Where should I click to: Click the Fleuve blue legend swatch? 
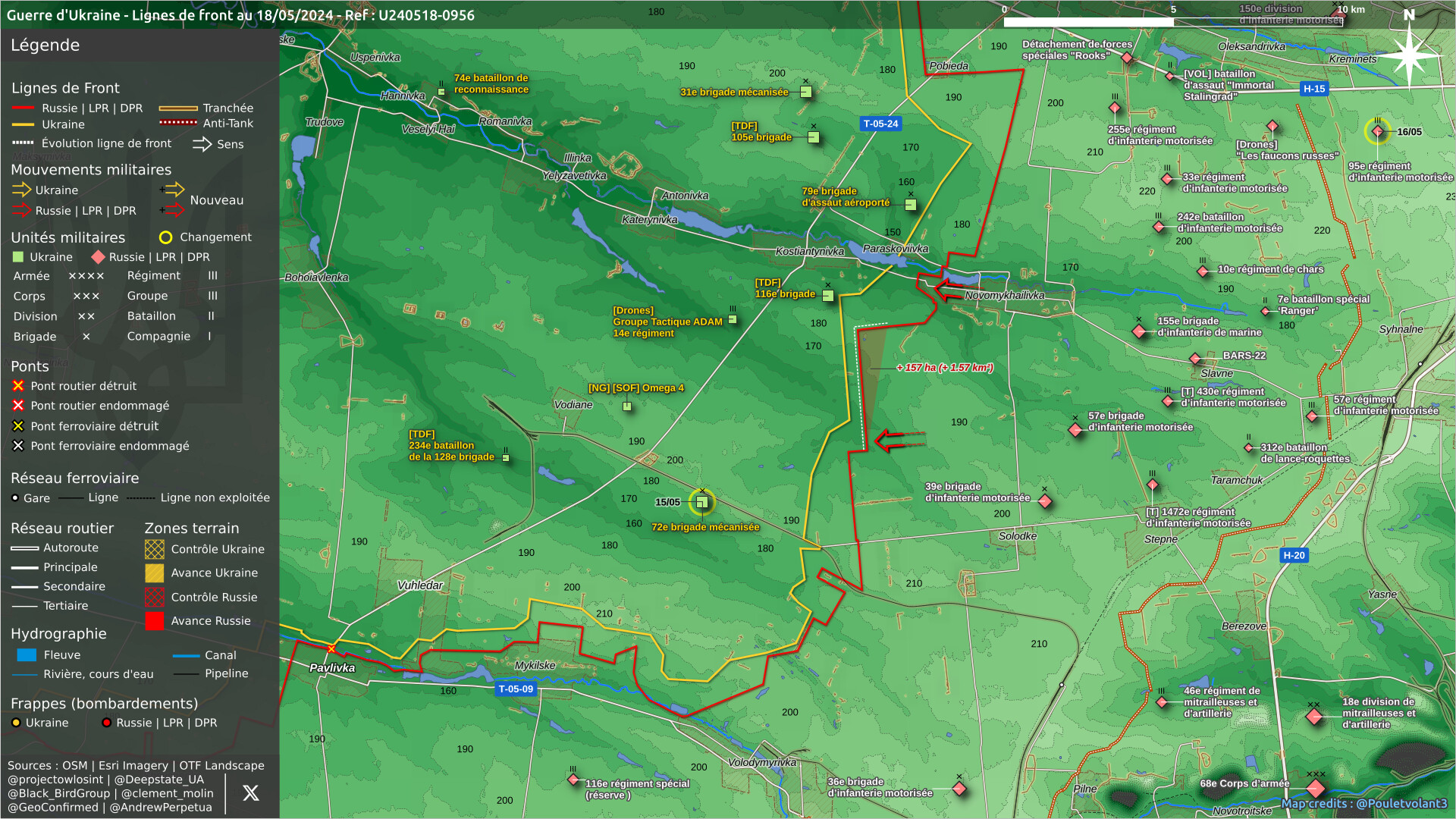(x=27, y=655)
